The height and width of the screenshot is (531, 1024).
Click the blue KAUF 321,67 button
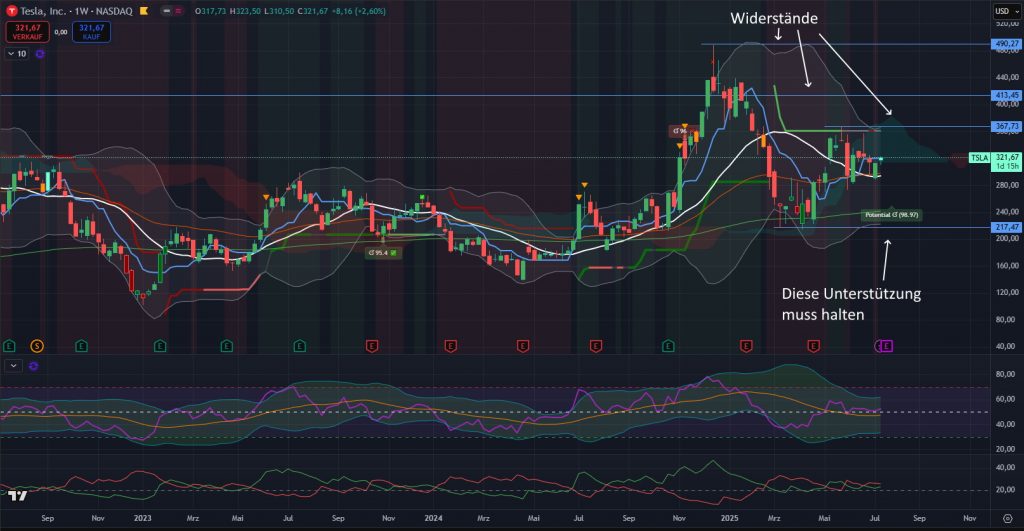pyautogui.click(x=91, y=32)
